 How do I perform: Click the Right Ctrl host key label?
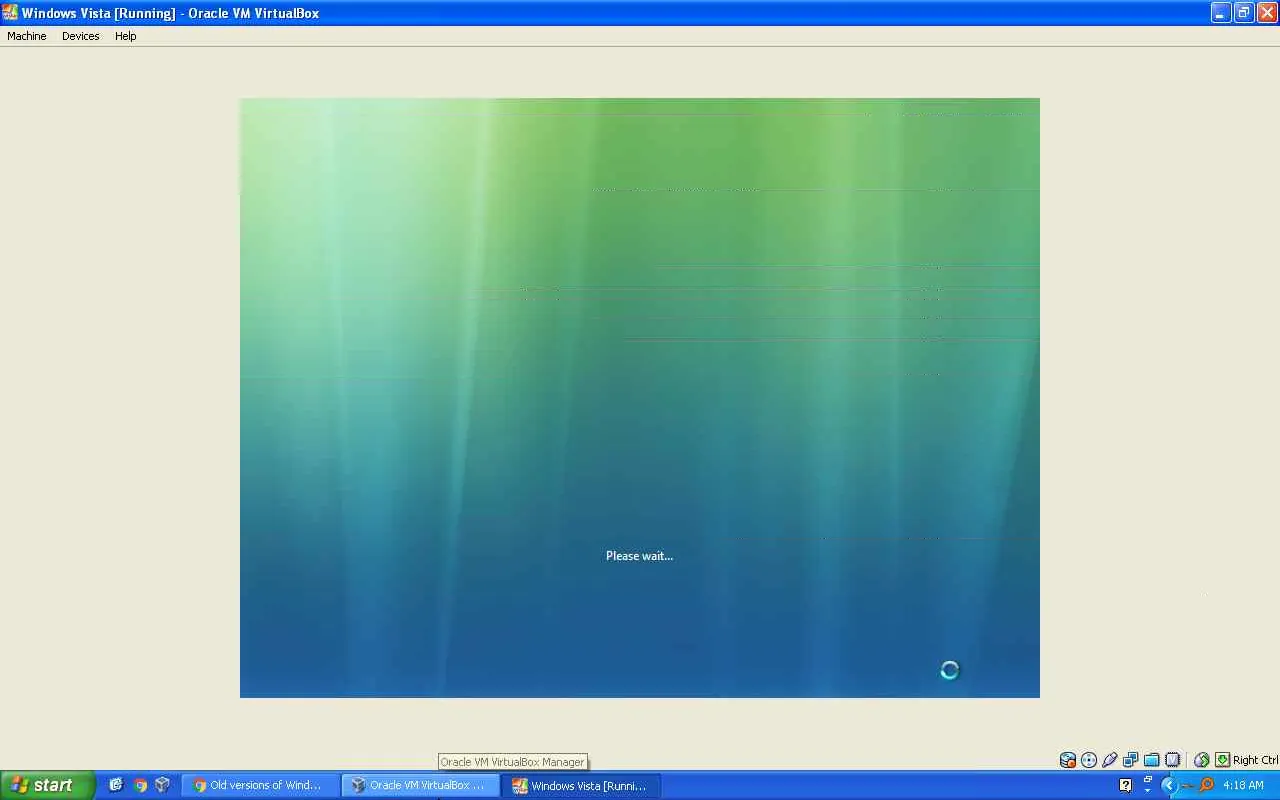[1255, 760]
